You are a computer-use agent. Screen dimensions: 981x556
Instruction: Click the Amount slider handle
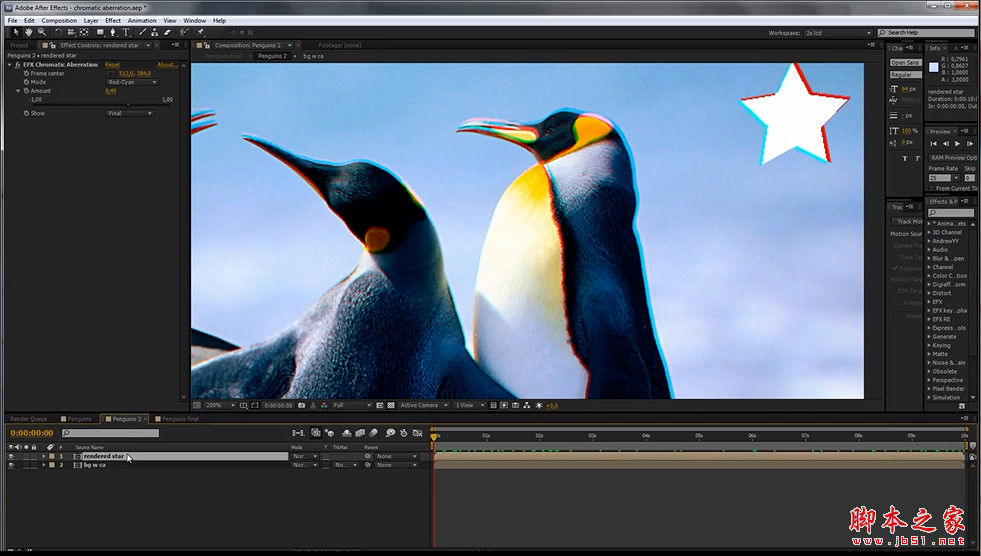pos(129,105)
